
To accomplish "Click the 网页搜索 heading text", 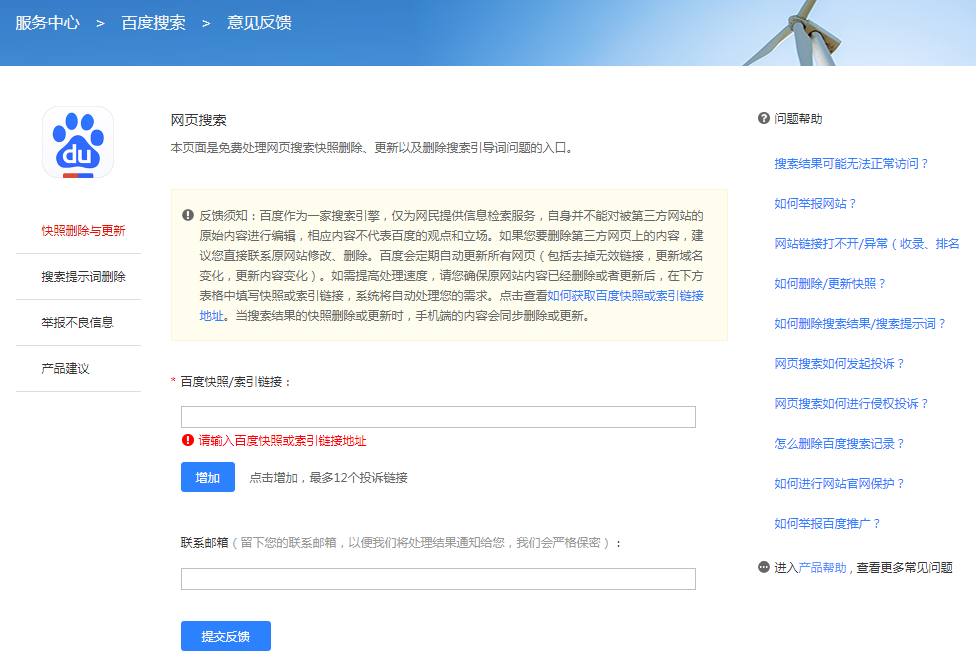I will [x=199, y=120].
